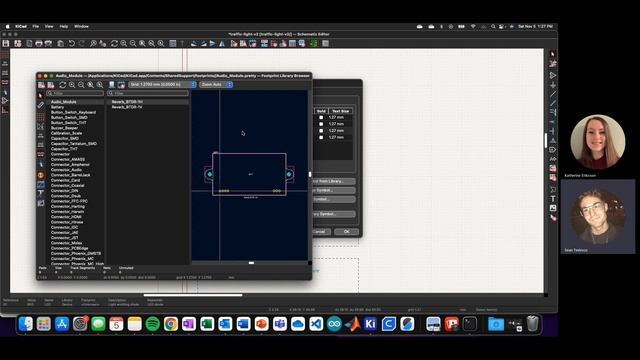Click the Refresh icon in Footprint Library Browser
This screenshot has height=360, width=640.
[62, 84]
